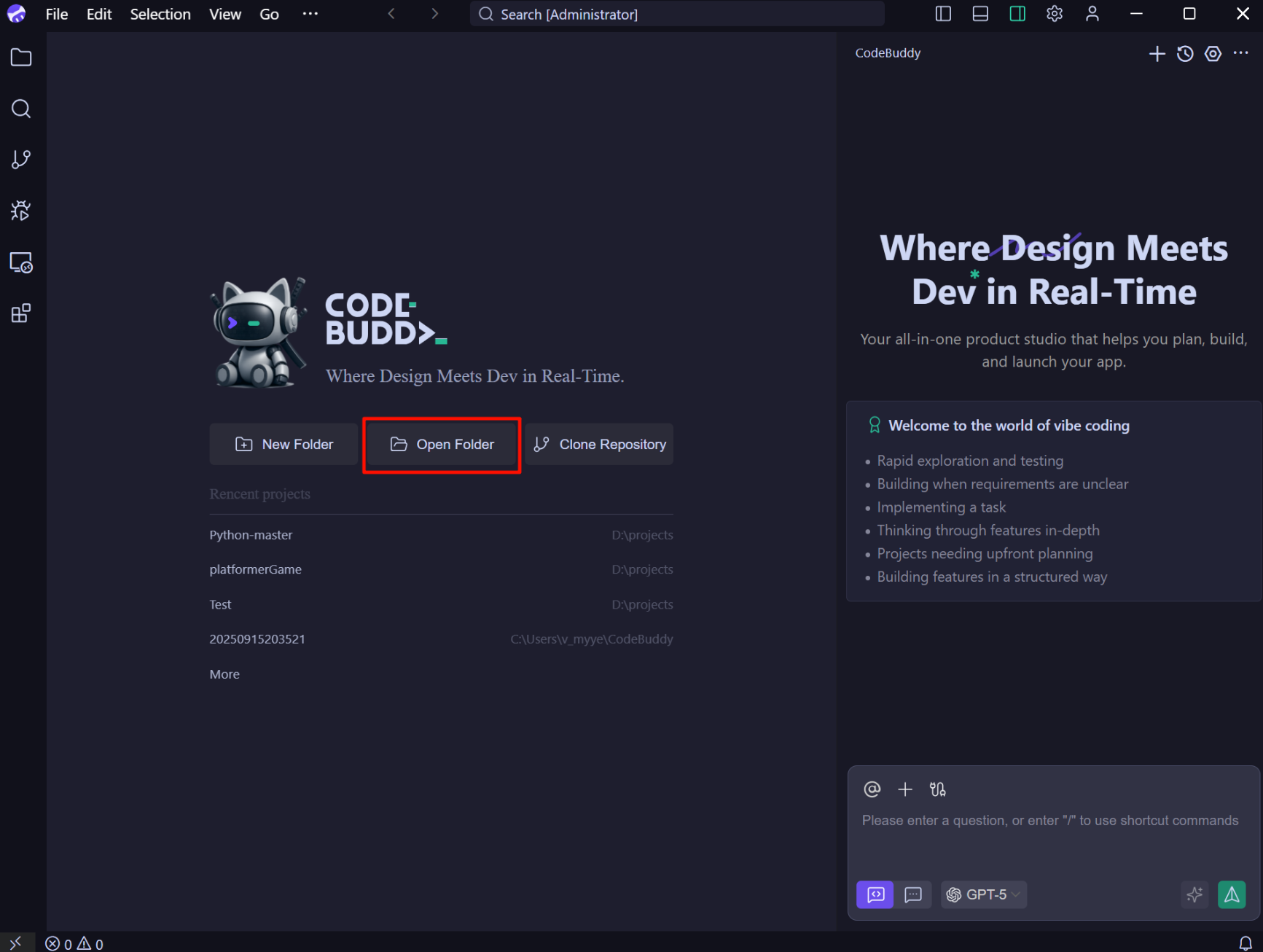Open CodeBuddy panel more actions ellipsis
1263x952 pixels.
1240,53
